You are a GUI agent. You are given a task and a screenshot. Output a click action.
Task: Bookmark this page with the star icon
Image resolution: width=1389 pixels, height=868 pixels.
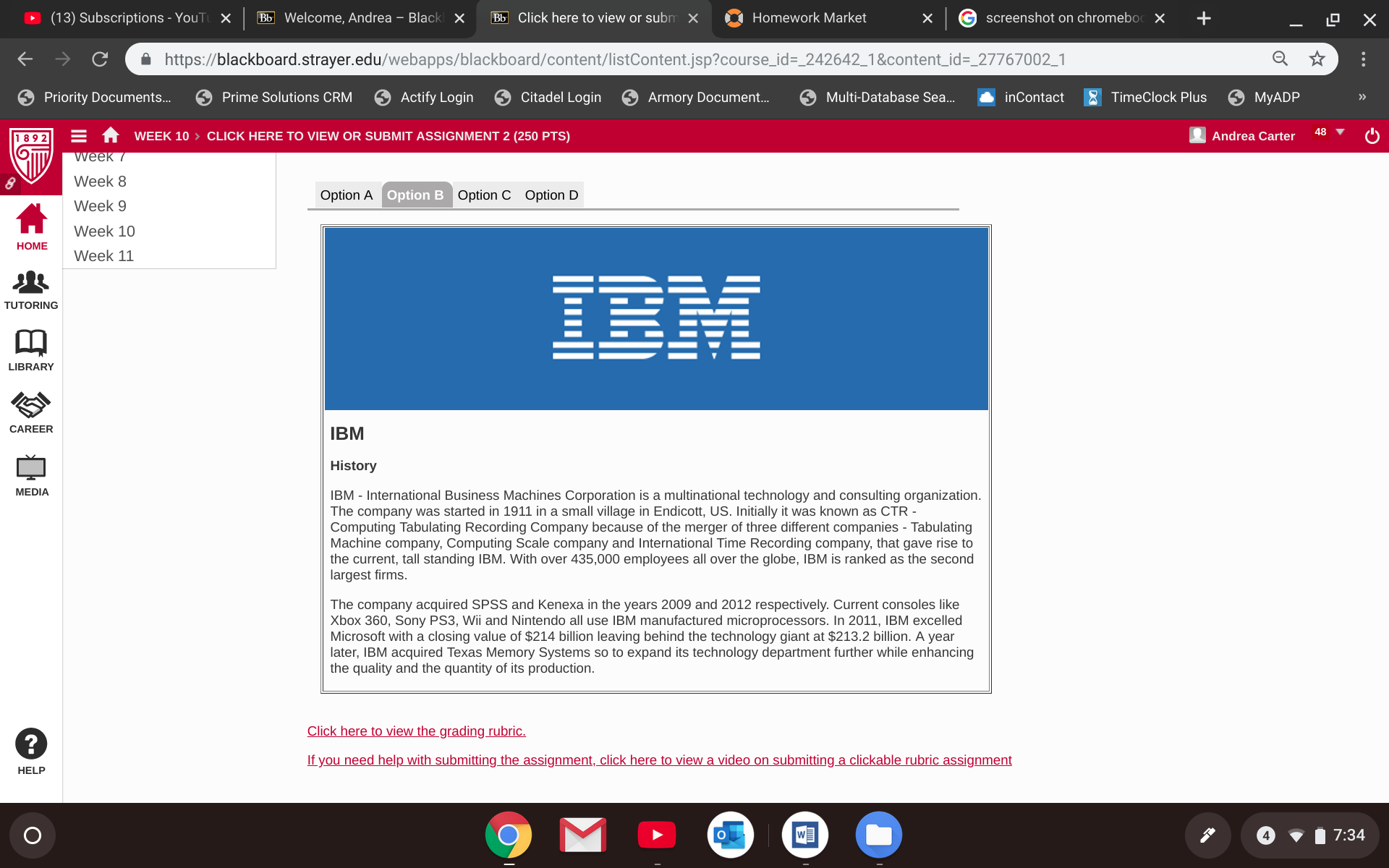[x=1317, y=59]
